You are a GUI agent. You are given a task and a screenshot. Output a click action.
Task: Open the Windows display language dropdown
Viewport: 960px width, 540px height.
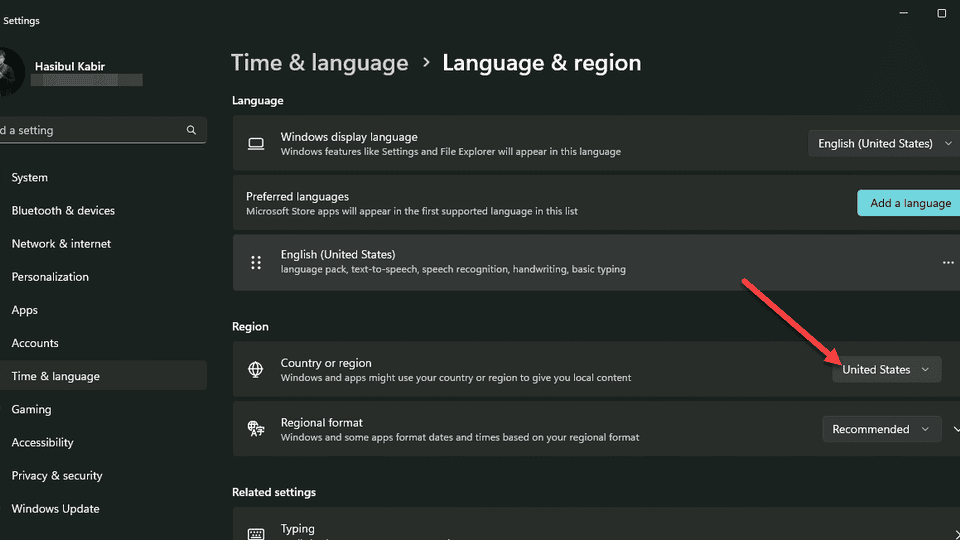pyautogui.click(x=884, y=143)
